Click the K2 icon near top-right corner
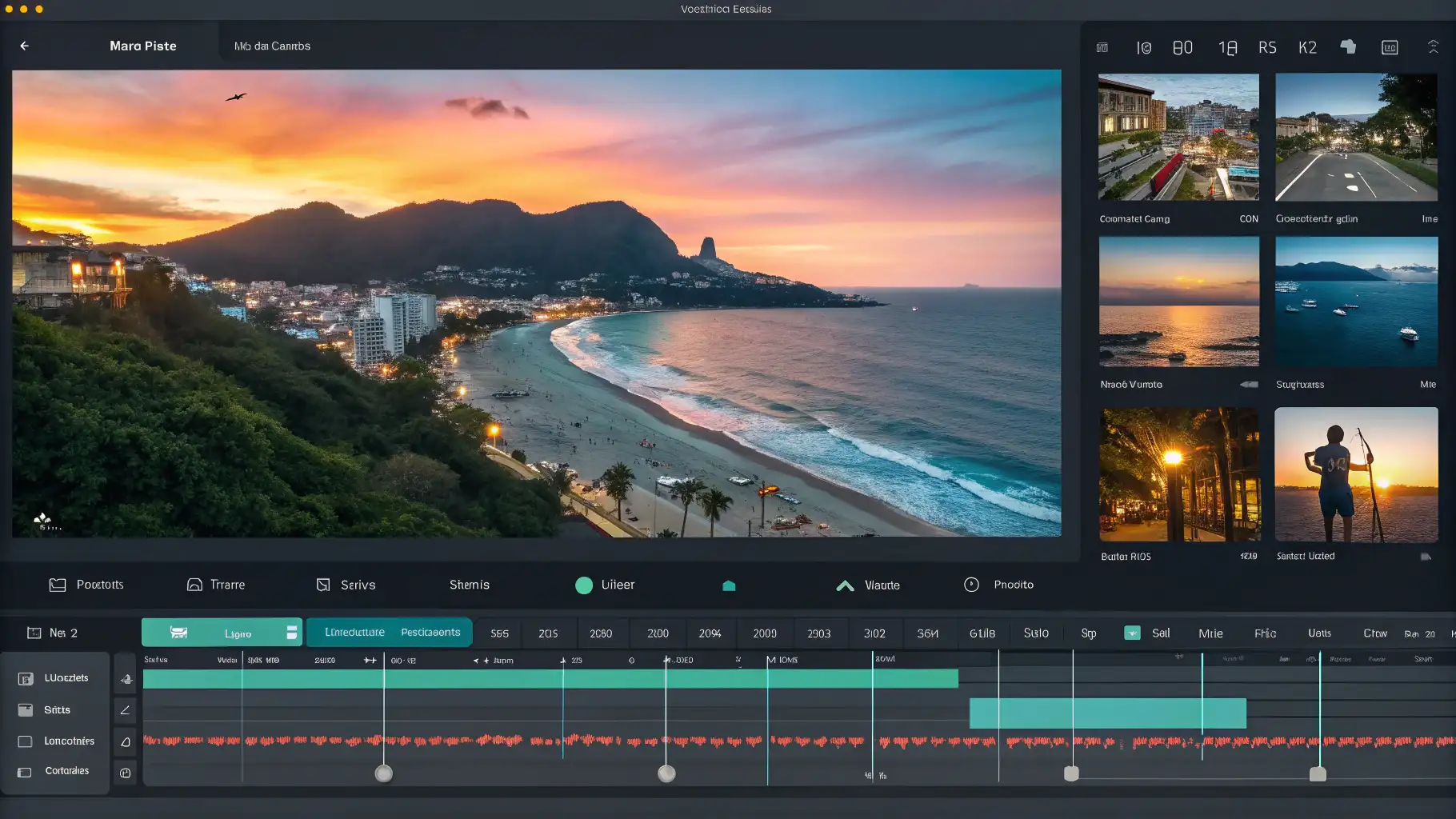 click(1307, 46)
